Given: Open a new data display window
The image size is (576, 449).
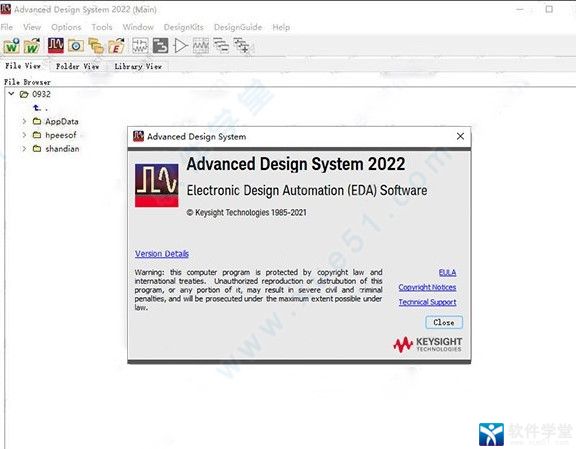Looking at the screenshot, I should pyautogui.click(x=201, y=46).
